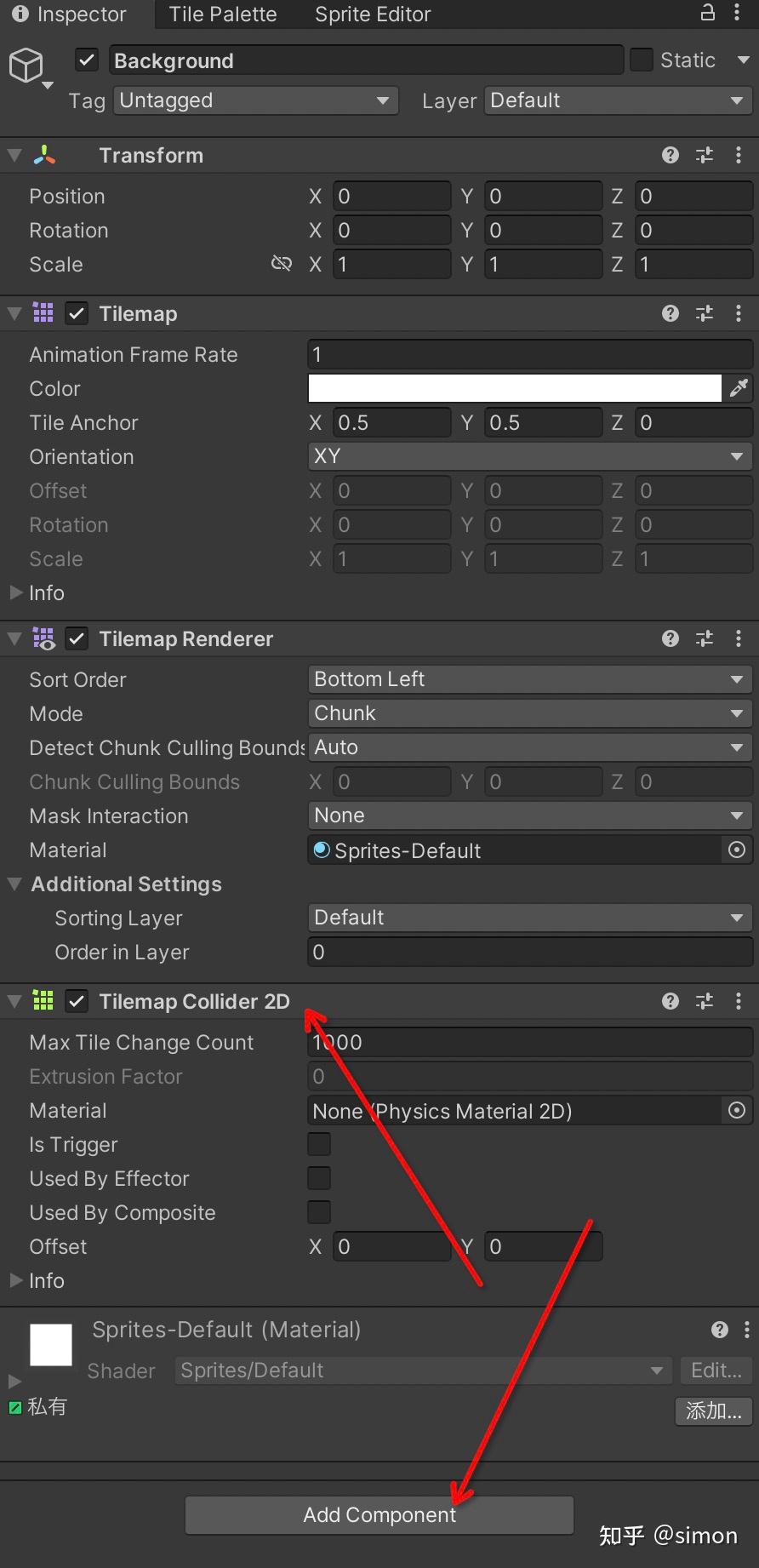Image resolution: width=759 pixels, height=1568 pixels.
Task: Toggle the Scale constrained proportions link icon
Action: click(x=281, y=264)
